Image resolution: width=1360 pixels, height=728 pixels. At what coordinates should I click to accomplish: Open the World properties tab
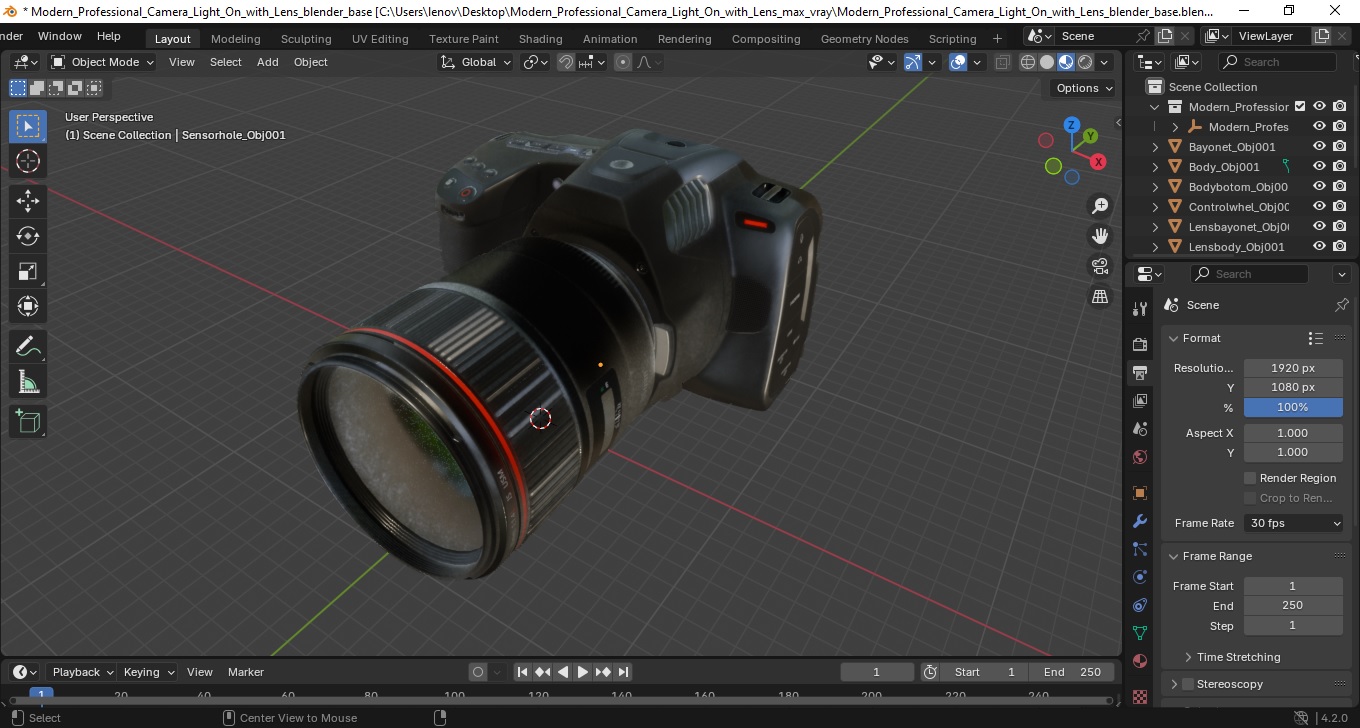pos(1139,458)
